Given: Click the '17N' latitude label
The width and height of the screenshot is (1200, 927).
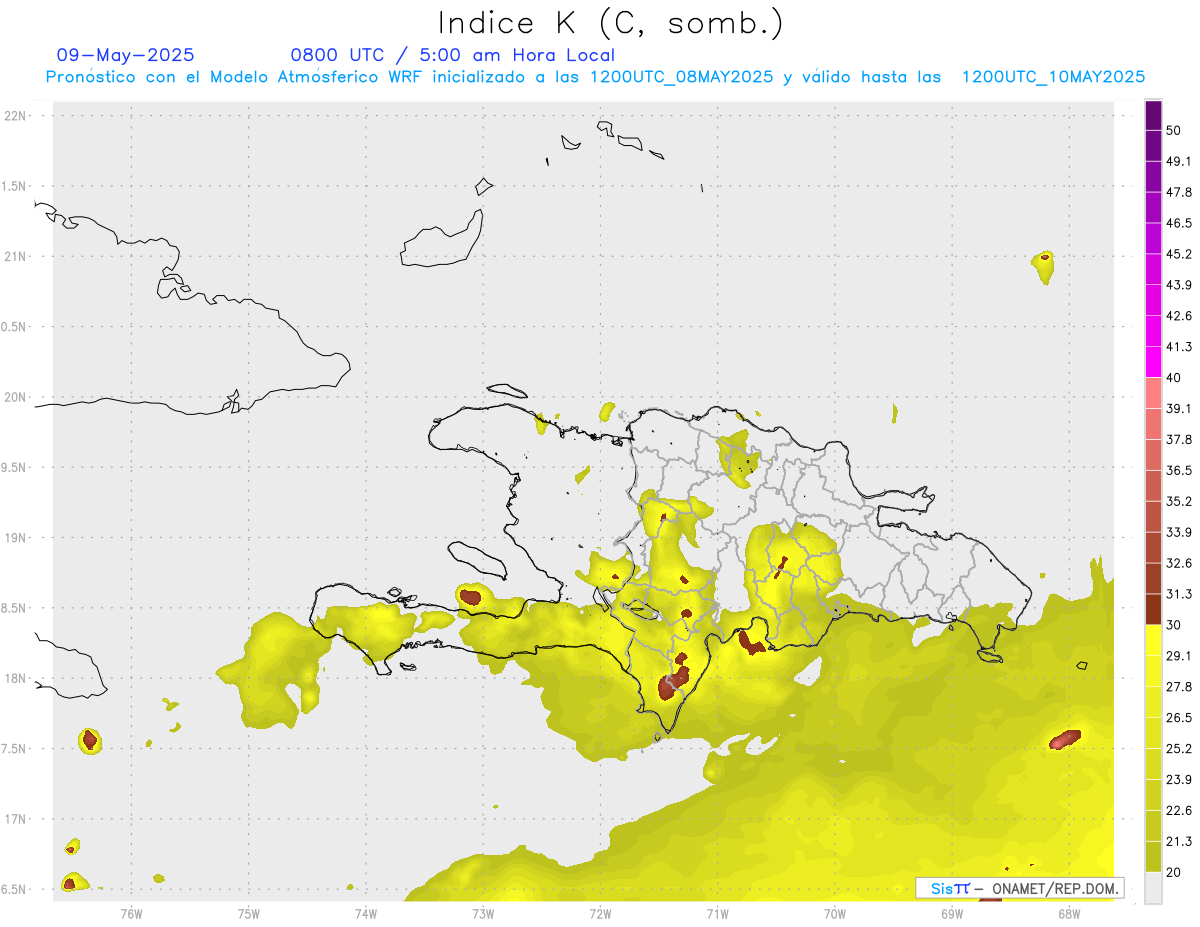Looking at the screenshot, I should (x=16, y=819).
